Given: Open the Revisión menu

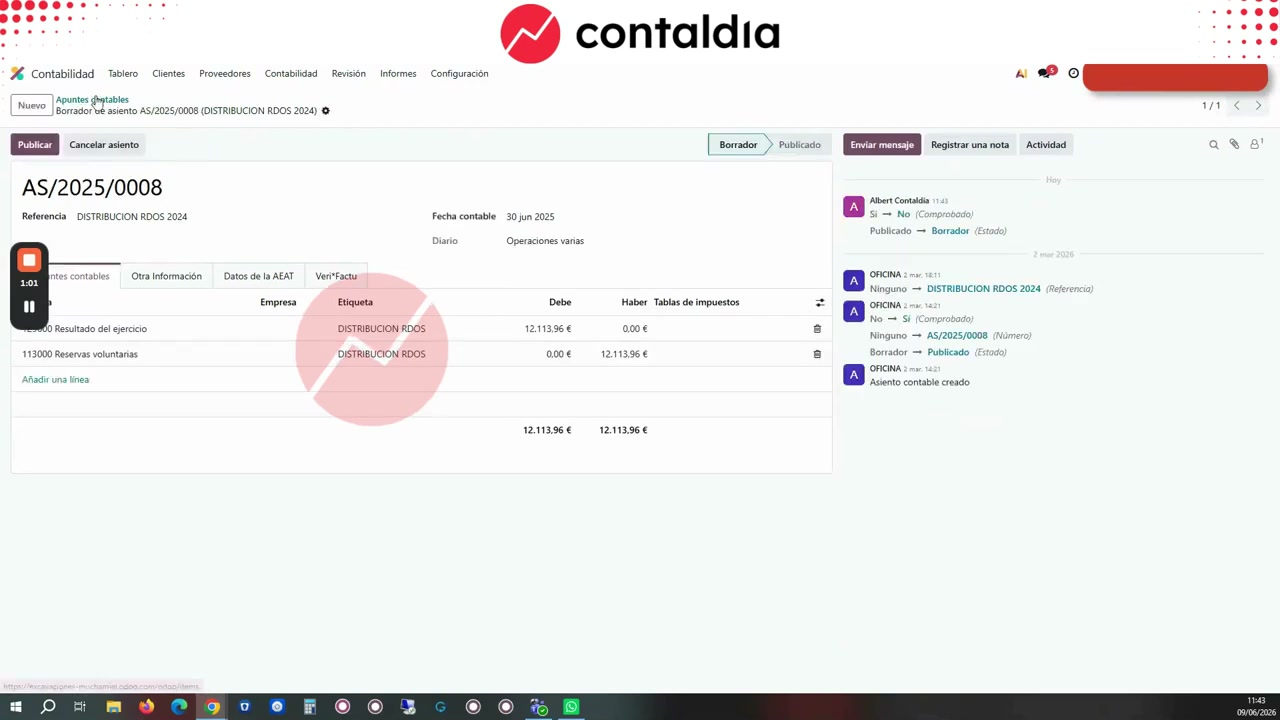Looking at the screenshot, I should click(349, 74).
